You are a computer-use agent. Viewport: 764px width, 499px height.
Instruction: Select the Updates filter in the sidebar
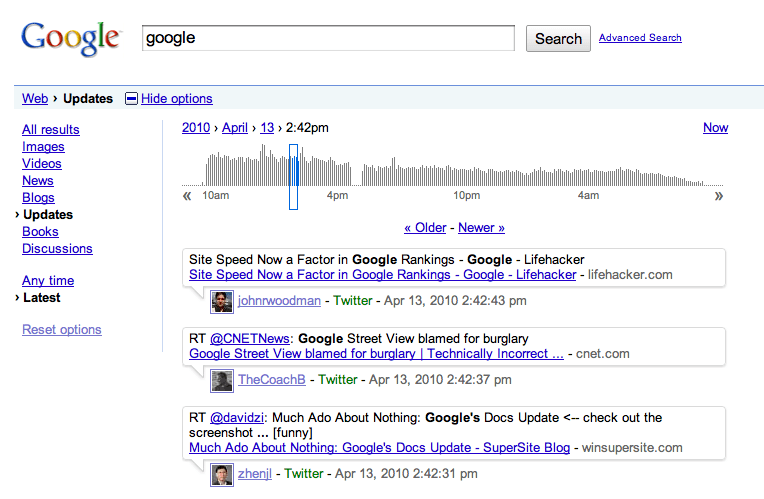(48, 215)
